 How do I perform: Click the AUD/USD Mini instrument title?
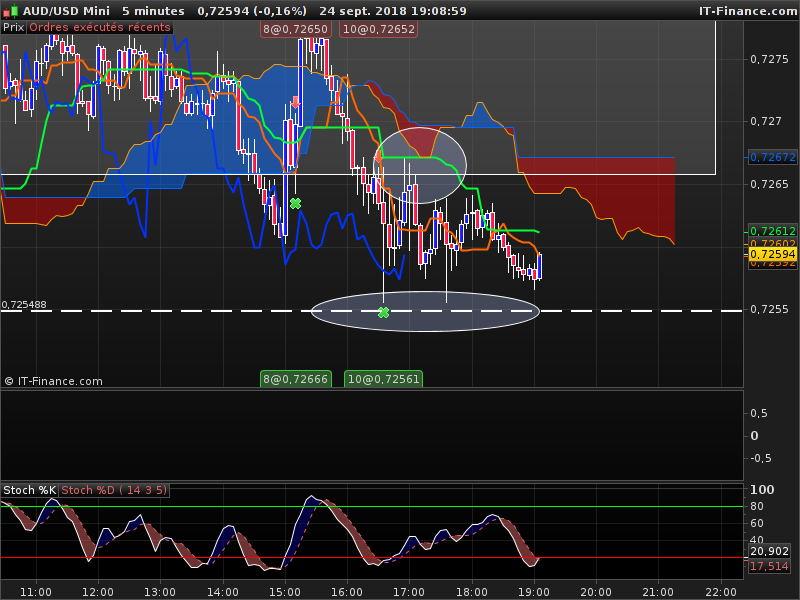click(66, 11)
